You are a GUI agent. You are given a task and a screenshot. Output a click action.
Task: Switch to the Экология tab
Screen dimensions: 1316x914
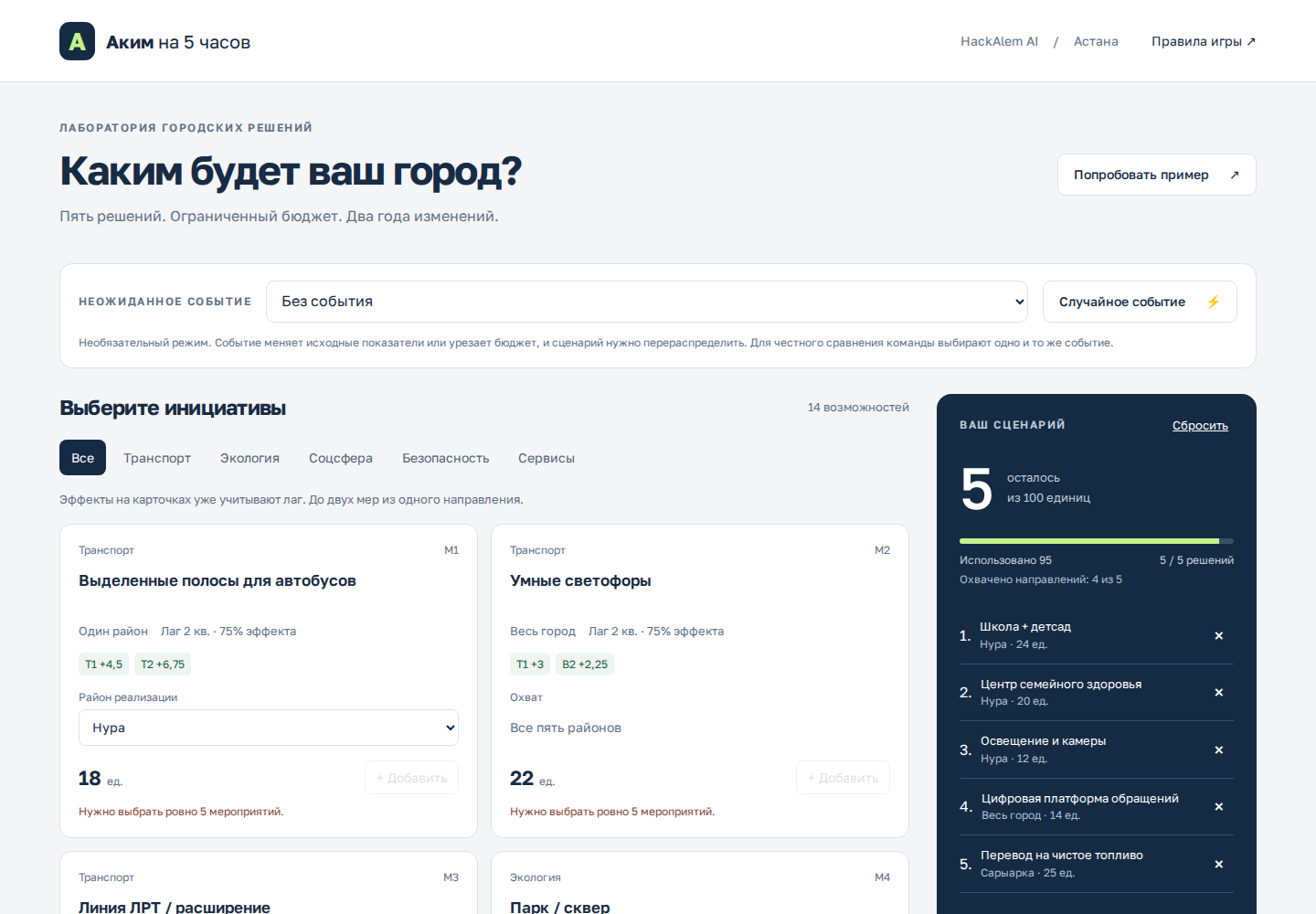249,458
